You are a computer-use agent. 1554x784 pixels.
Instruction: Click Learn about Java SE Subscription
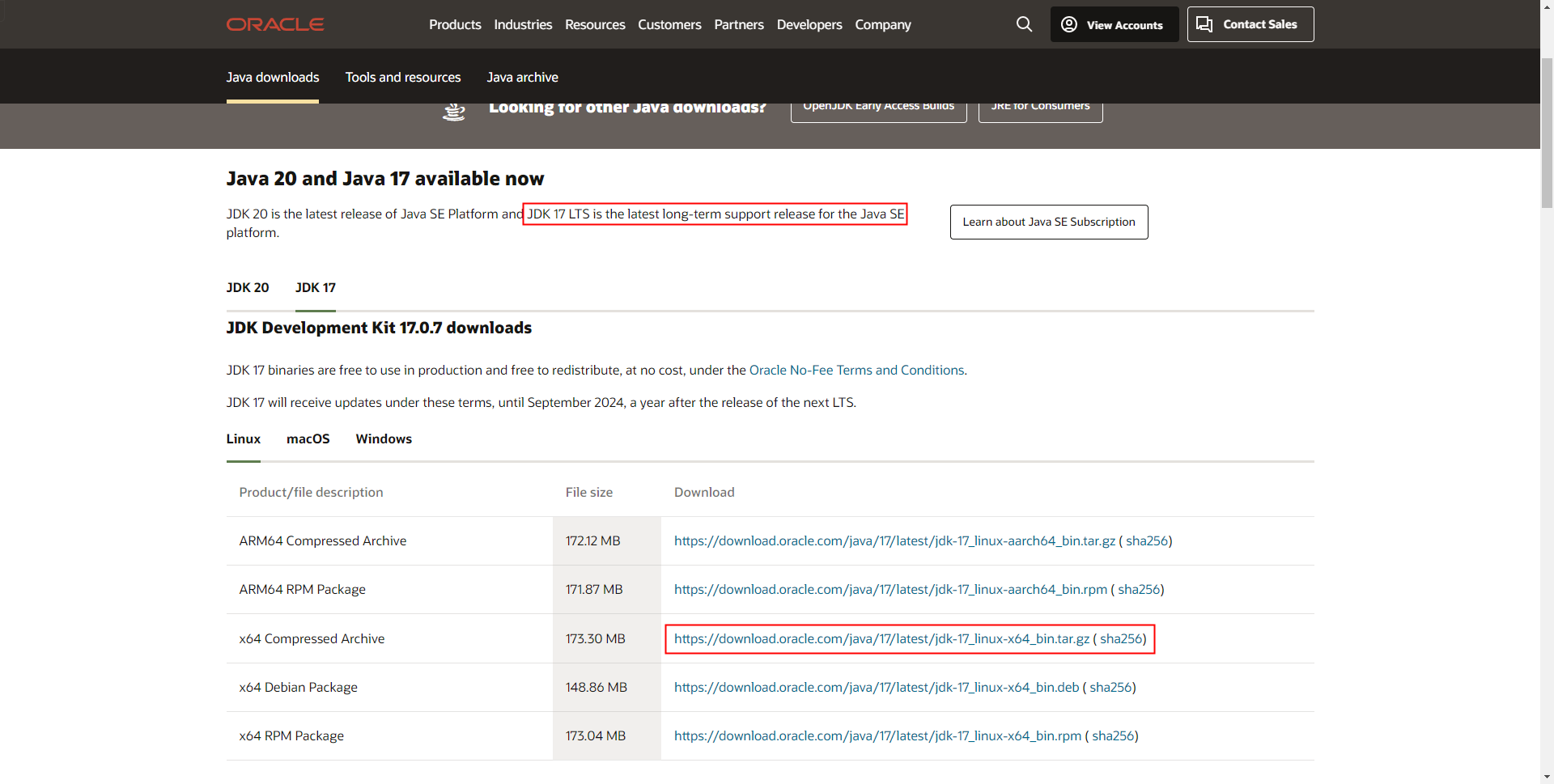click(1048, 222)
